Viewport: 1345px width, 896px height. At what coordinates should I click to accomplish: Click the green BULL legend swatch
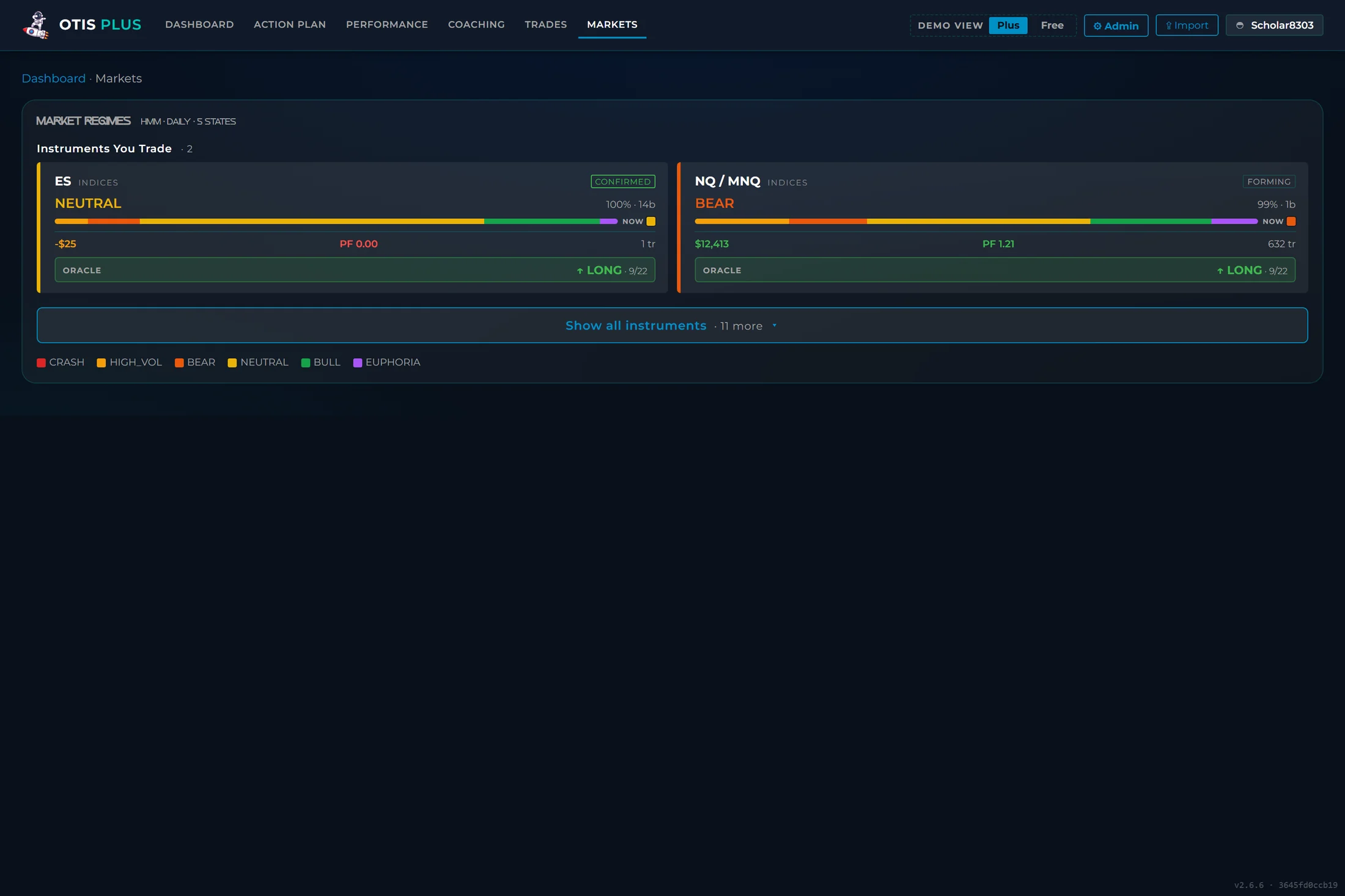coord(306,362)
